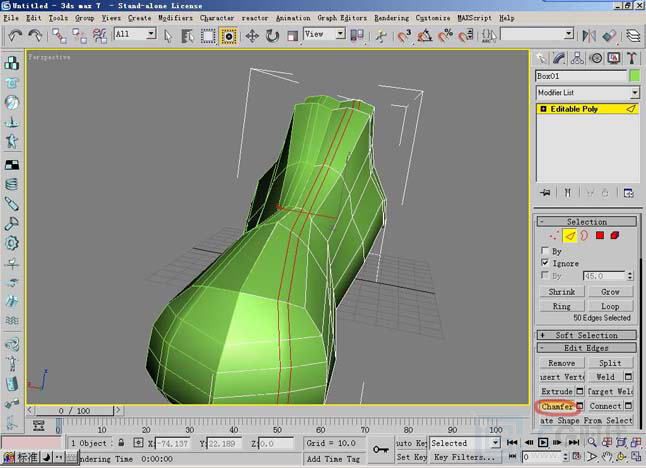Enable the first By checkbox under Selection
Image resolution: width=646 pixels, height=468 pixels.
(x=545, y=251)
